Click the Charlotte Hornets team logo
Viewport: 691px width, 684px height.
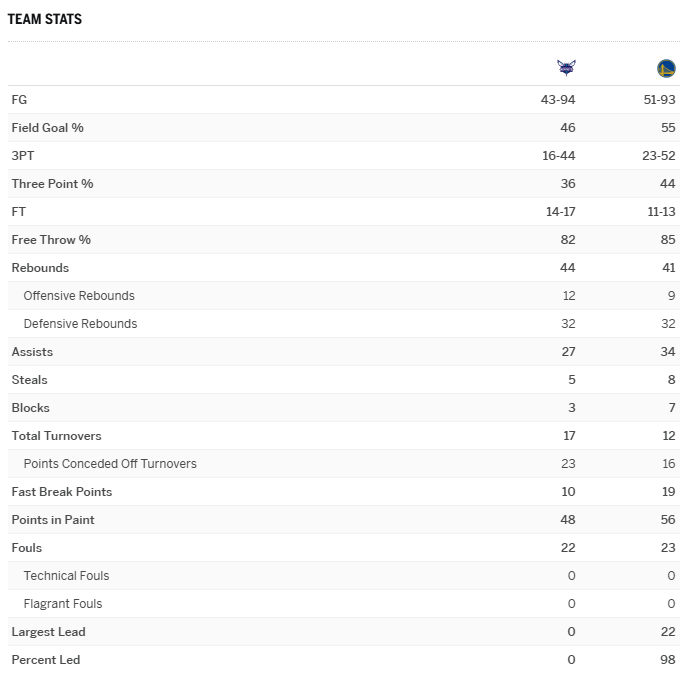coord(566,68)
